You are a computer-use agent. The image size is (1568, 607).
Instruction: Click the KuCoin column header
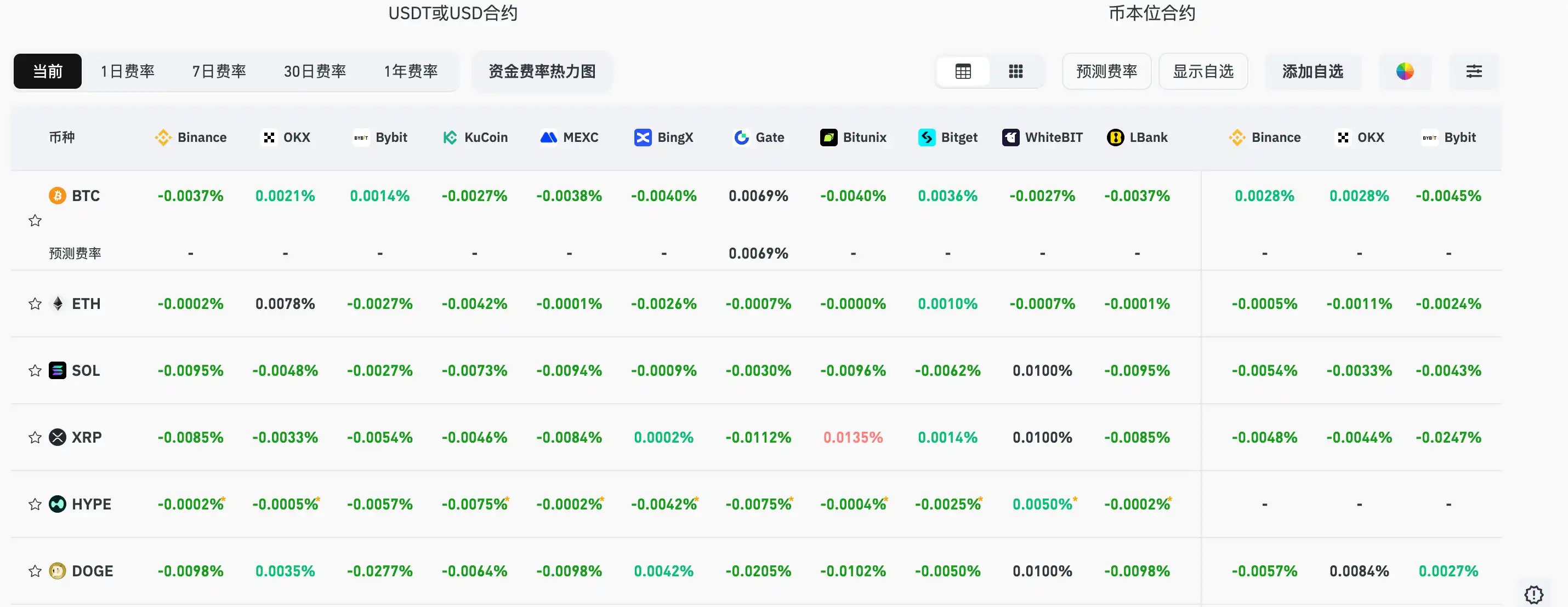(475, 138)
